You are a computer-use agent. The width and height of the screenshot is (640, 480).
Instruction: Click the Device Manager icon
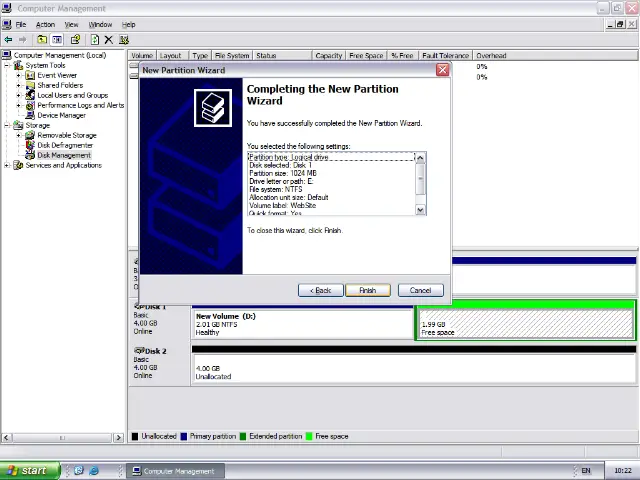point(30,115)
